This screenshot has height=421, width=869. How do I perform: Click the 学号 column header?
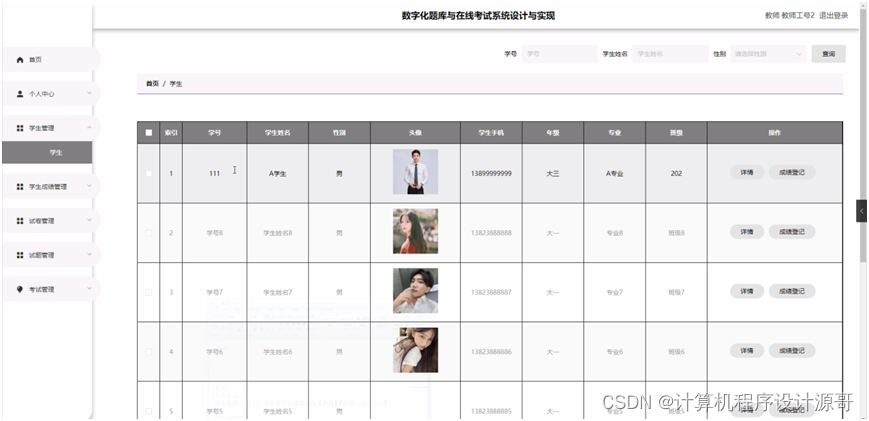click(214, 133)
